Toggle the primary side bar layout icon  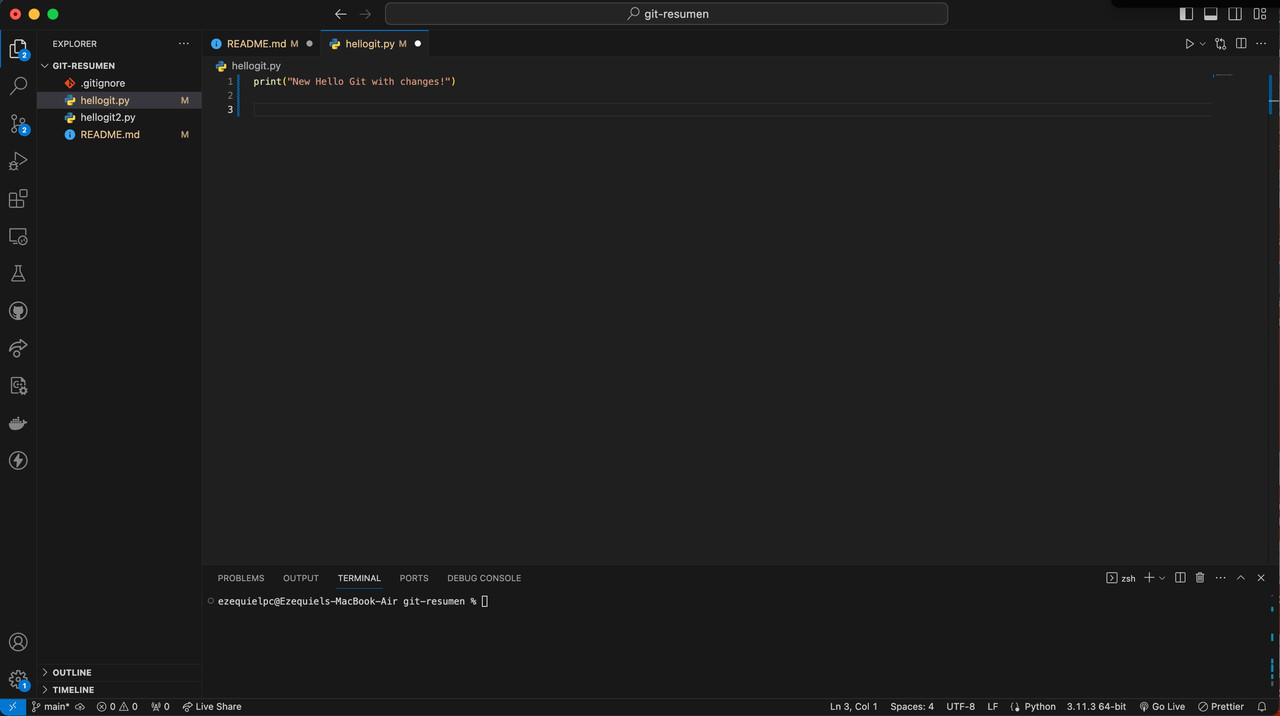point(1187,14)
